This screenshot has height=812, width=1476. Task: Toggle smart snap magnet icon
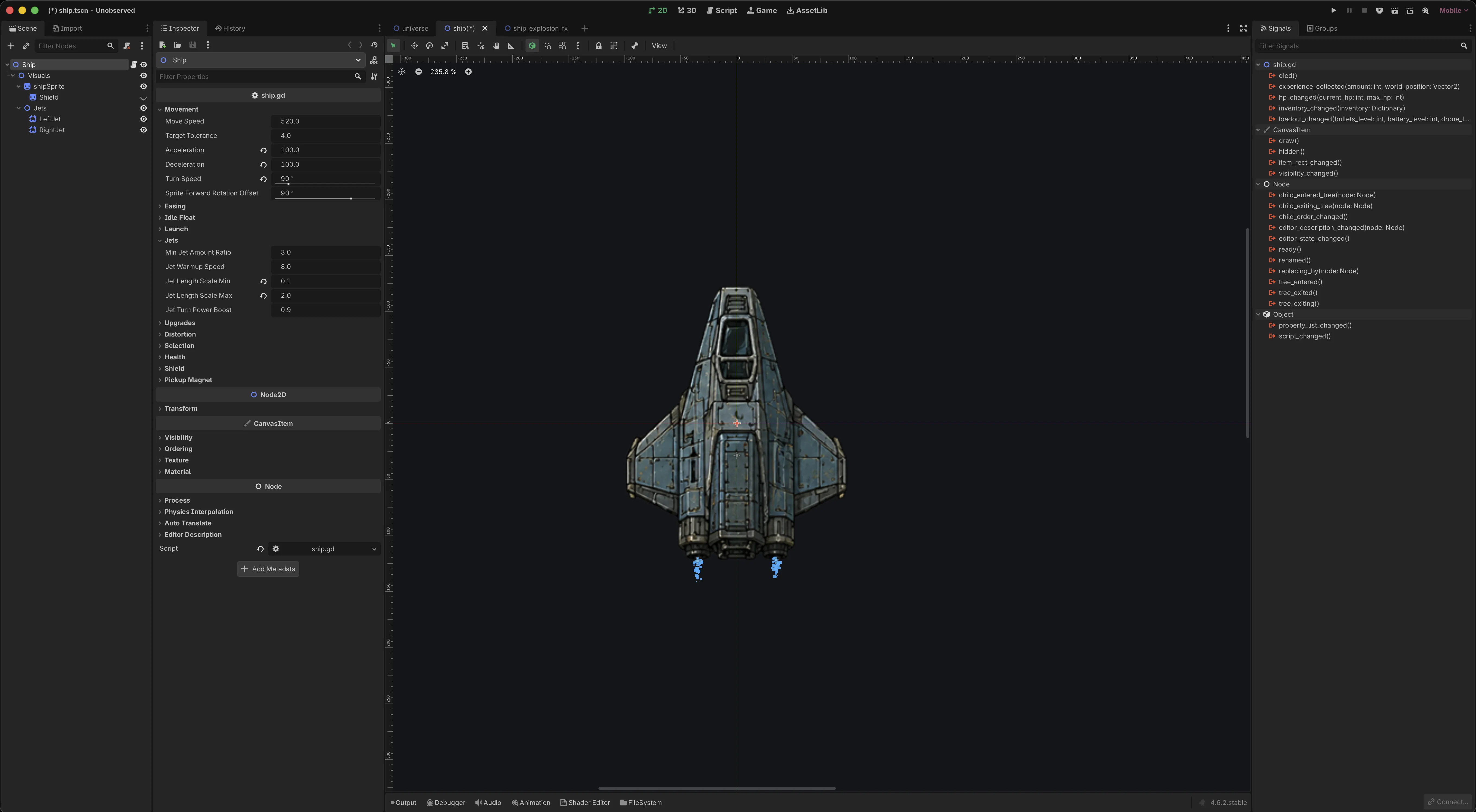tap(547, 46)
